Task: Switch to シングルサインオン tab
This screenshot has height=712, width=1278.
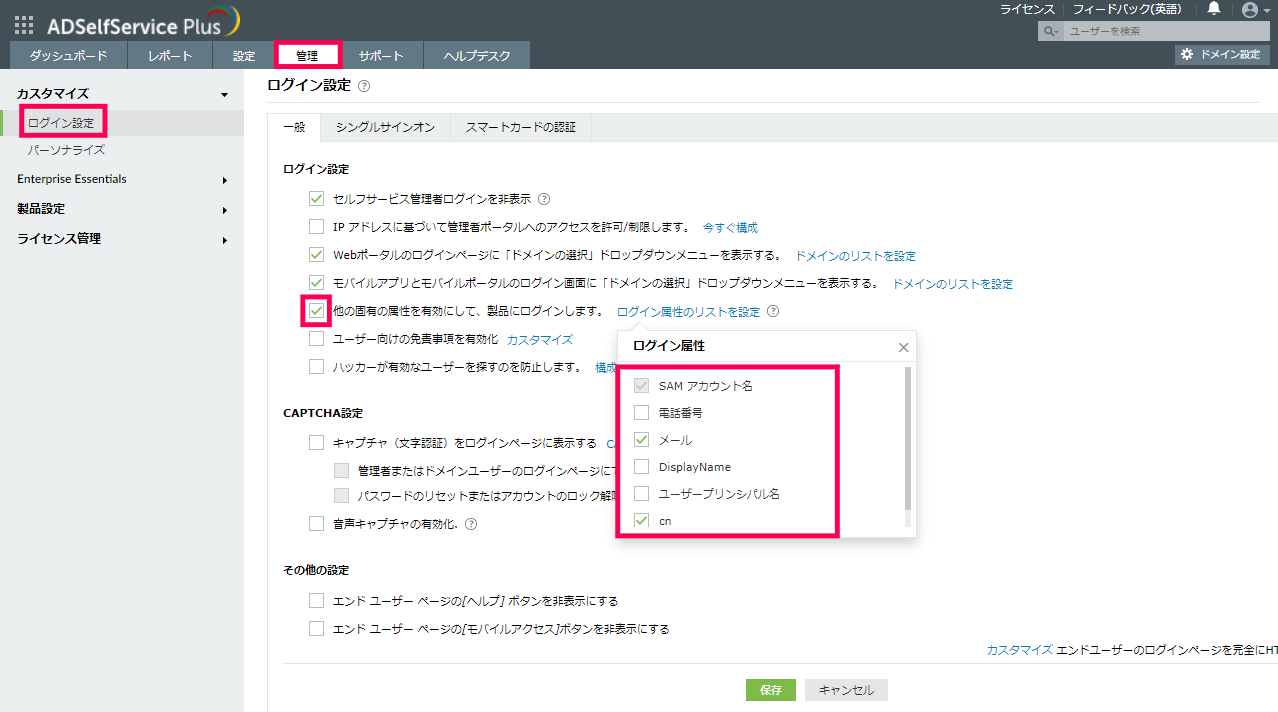Action: [385, 127]
